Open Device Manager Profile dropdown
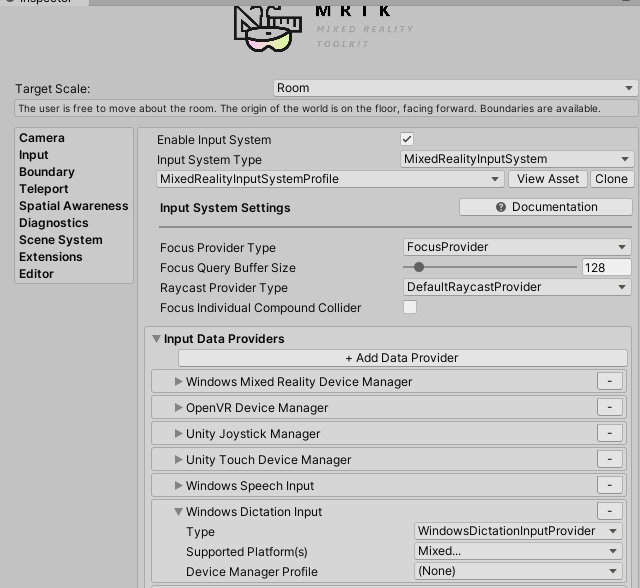Image resolution: width=640 pixels, height=588 pixels. [518, 571]
